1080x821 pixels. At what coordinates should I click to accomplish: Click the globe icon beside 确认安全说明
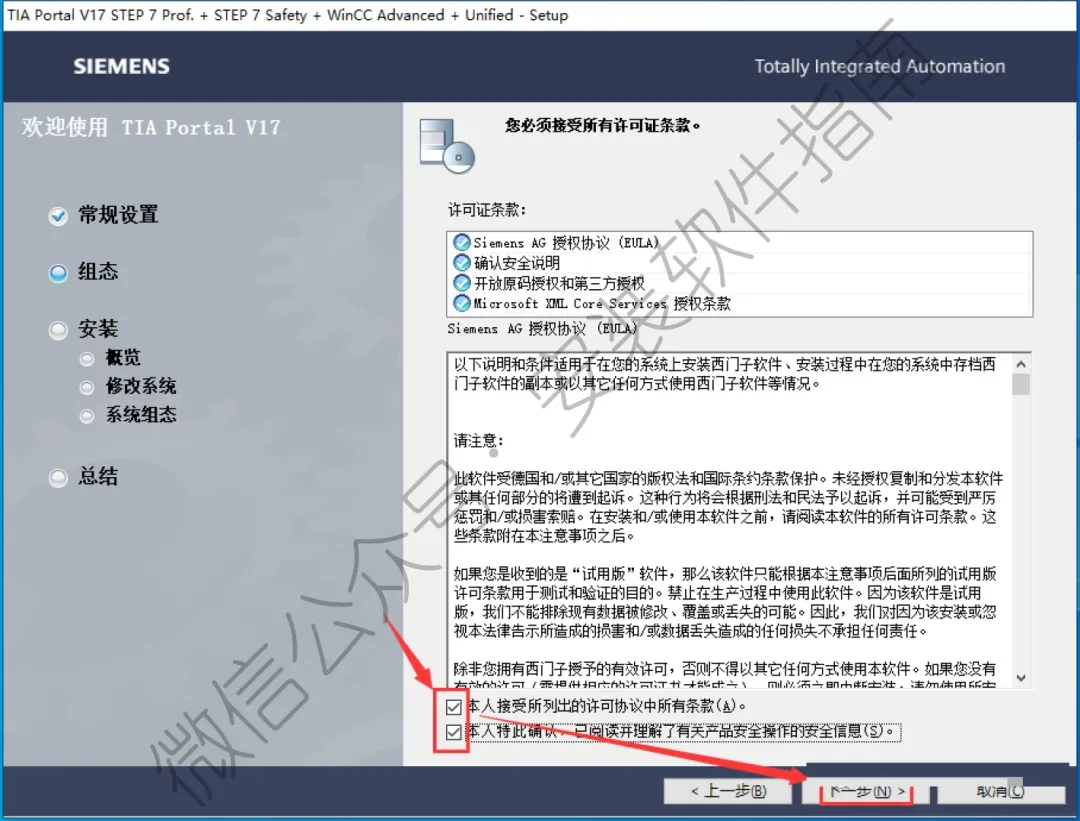[x=461, y=262]
